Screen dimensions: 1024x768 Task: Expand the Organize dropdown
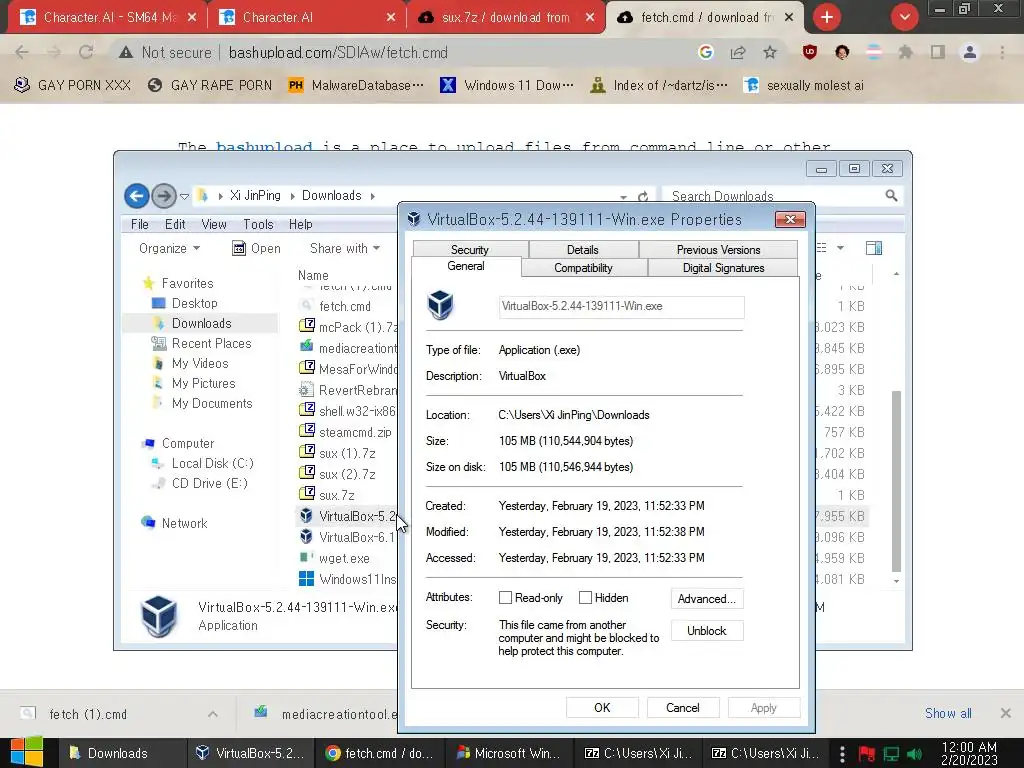(x=169, y=248)
